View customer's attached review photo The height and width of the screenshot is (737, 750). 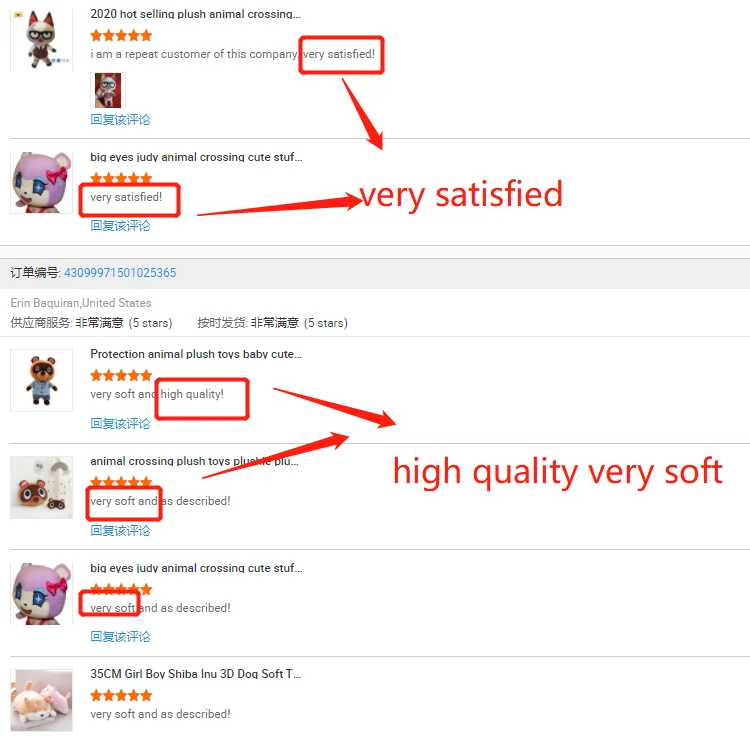(108, 90)
